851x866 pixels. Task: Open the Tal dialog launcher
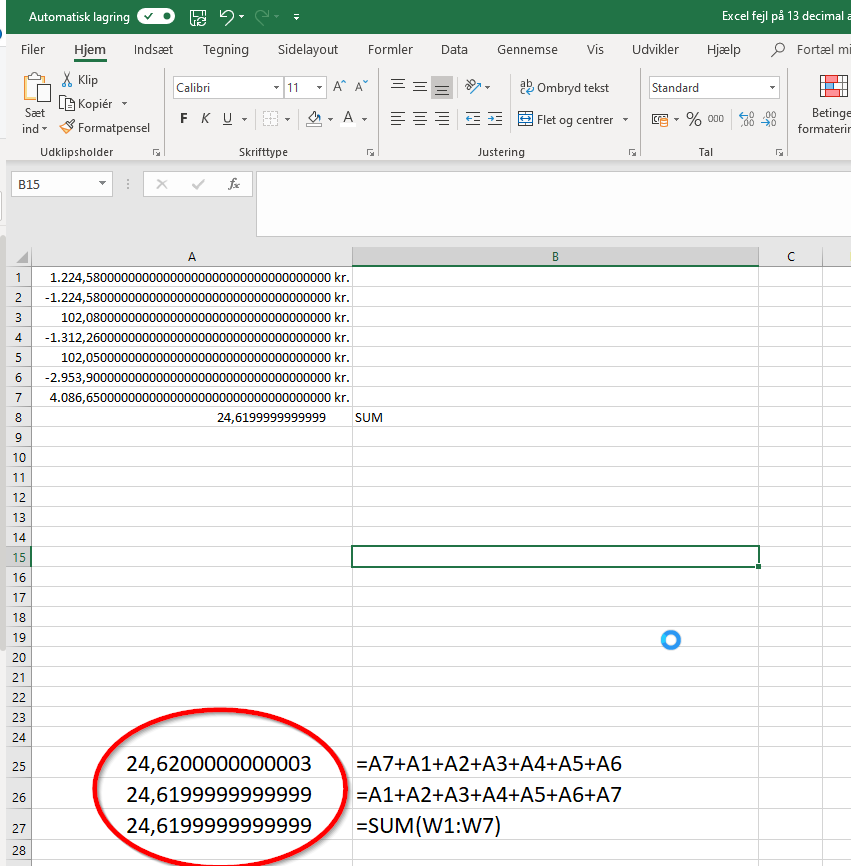pos(779,152)
